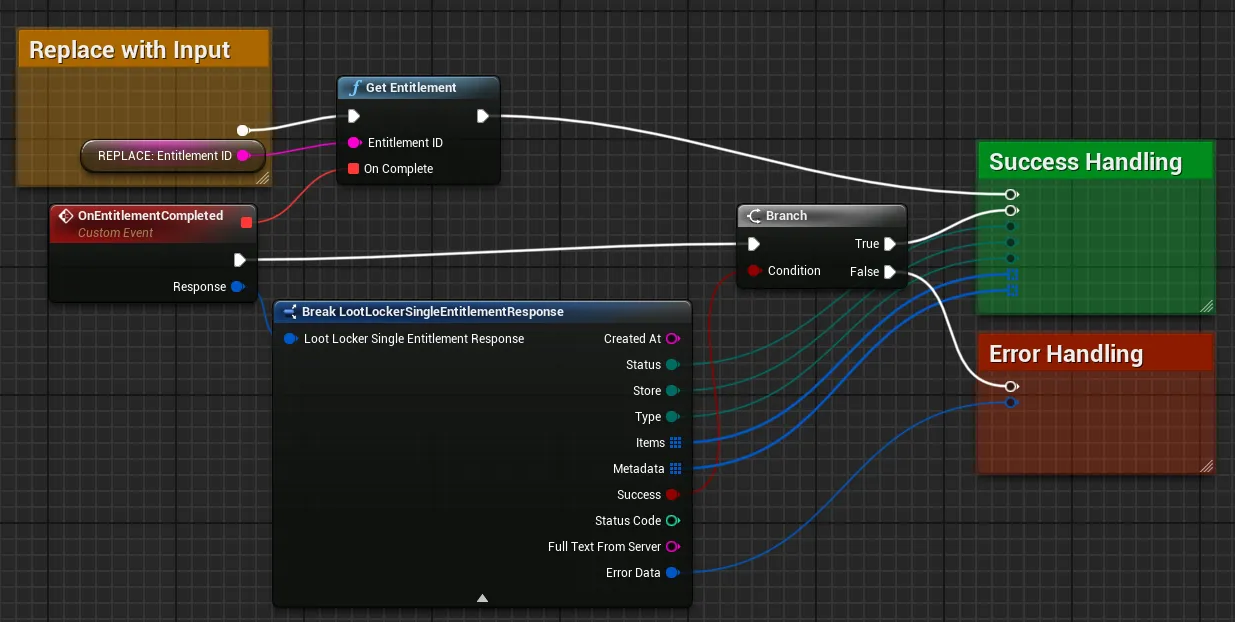This screenshot has width=1235, height=622.
Task: Click the Response output pin
Action: point(237,287)
